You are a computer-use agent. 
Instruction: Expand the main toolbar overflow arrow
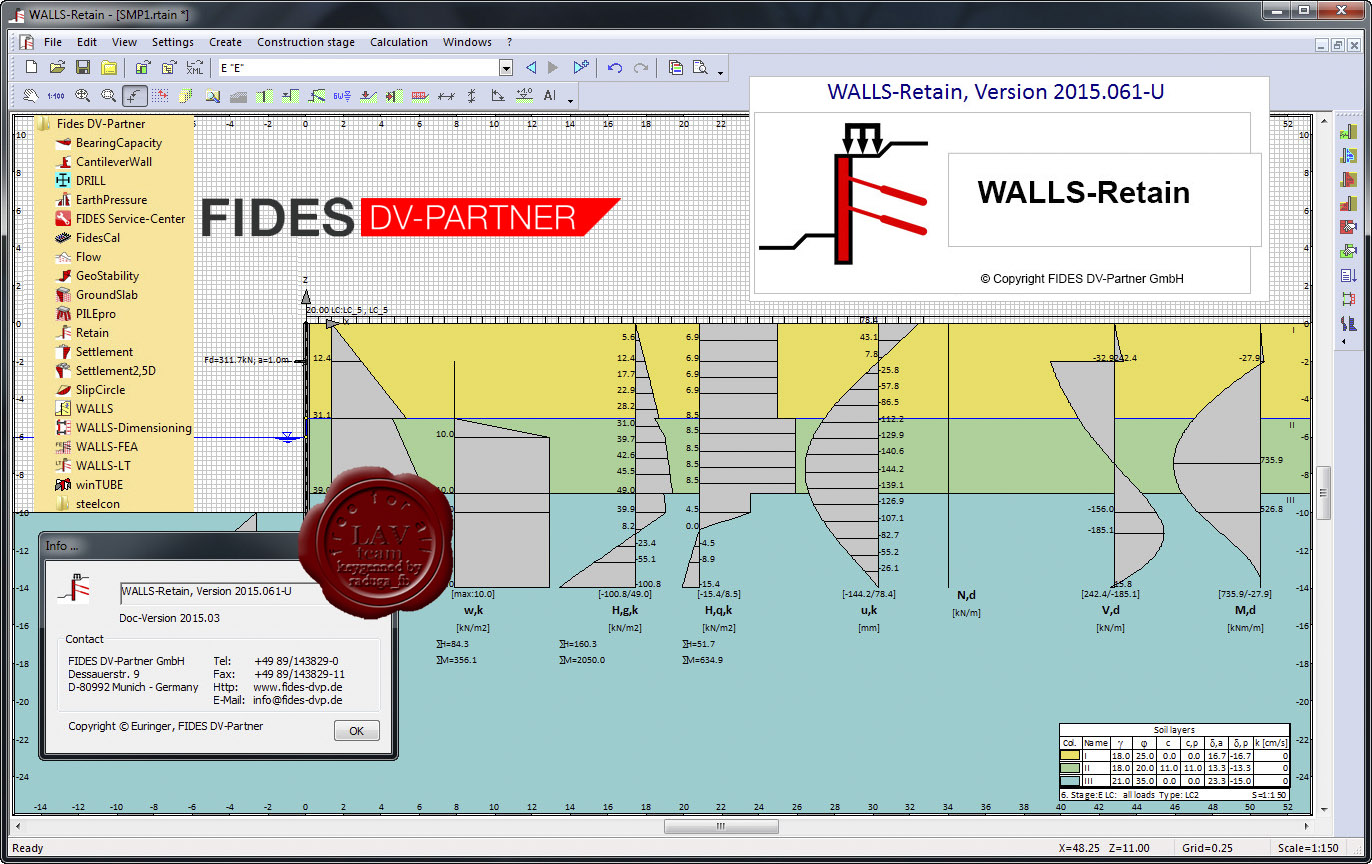coord(722,72)
